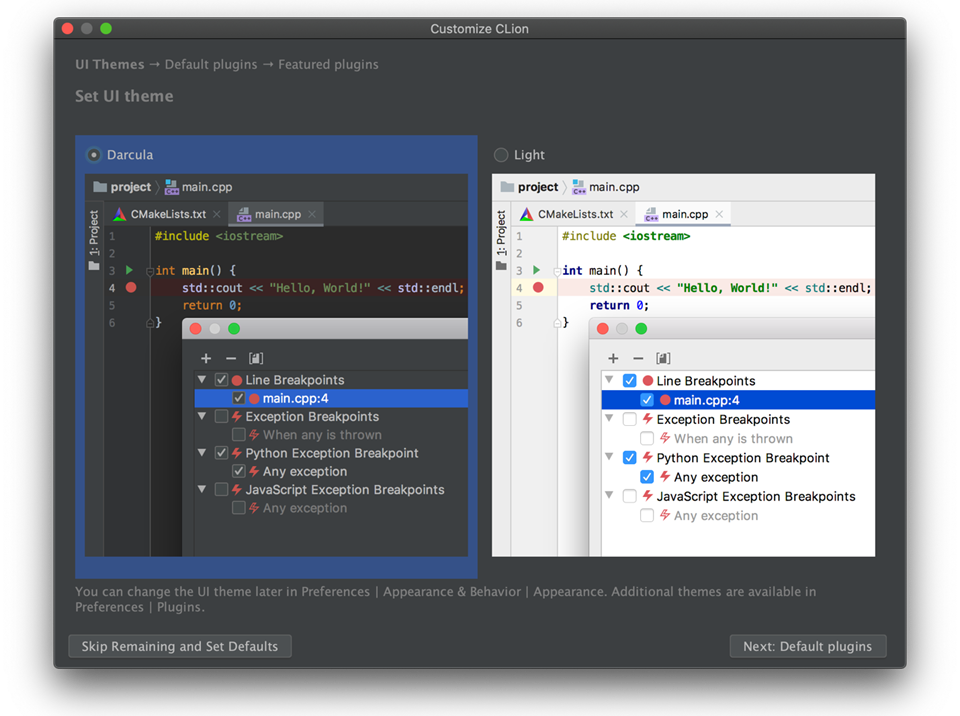Toggle Python Exception Breakpoint checkbox in Light preview
960x716 pixels.
click(629, 458)
